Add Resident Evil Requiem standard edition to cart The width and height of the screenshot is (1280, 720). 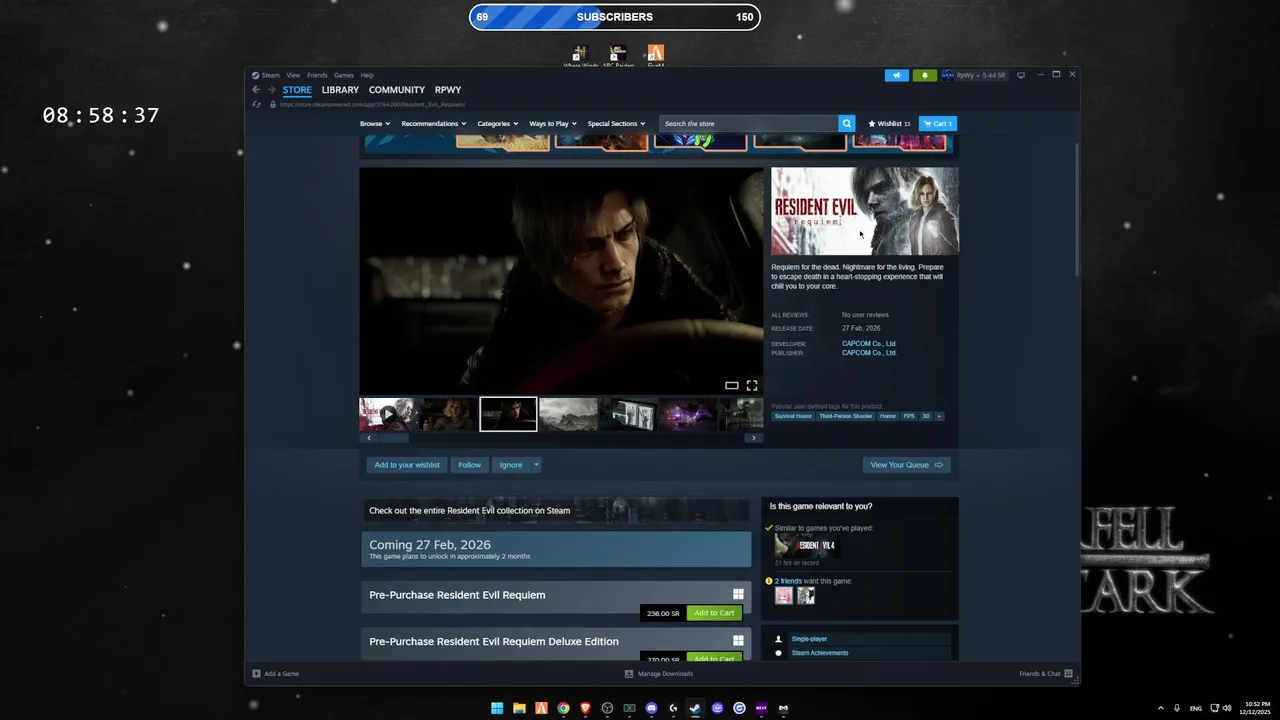tap(714, 613)
